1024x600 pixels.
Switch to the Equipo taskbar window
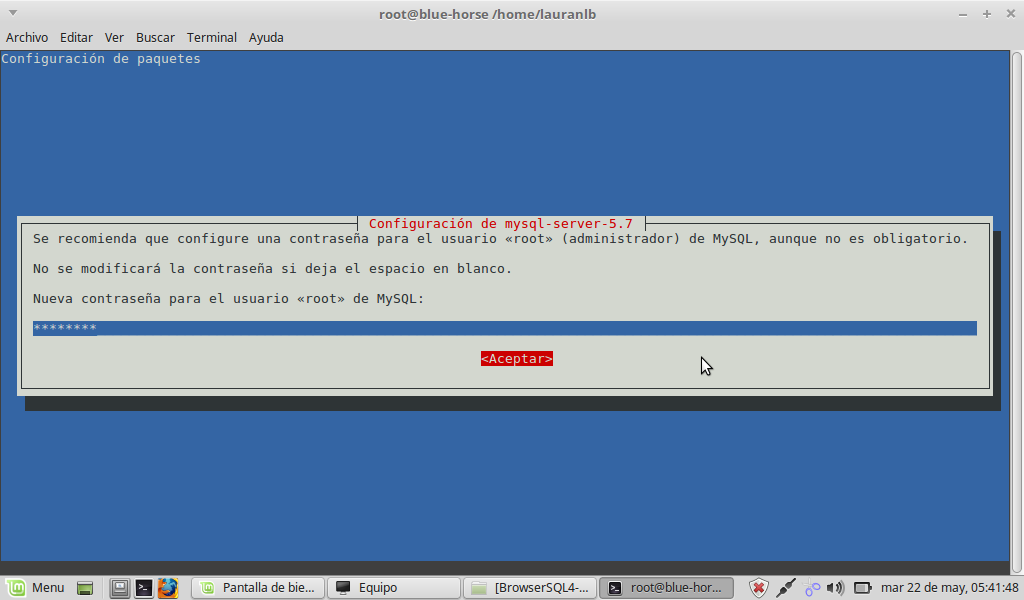click(394, 588)
